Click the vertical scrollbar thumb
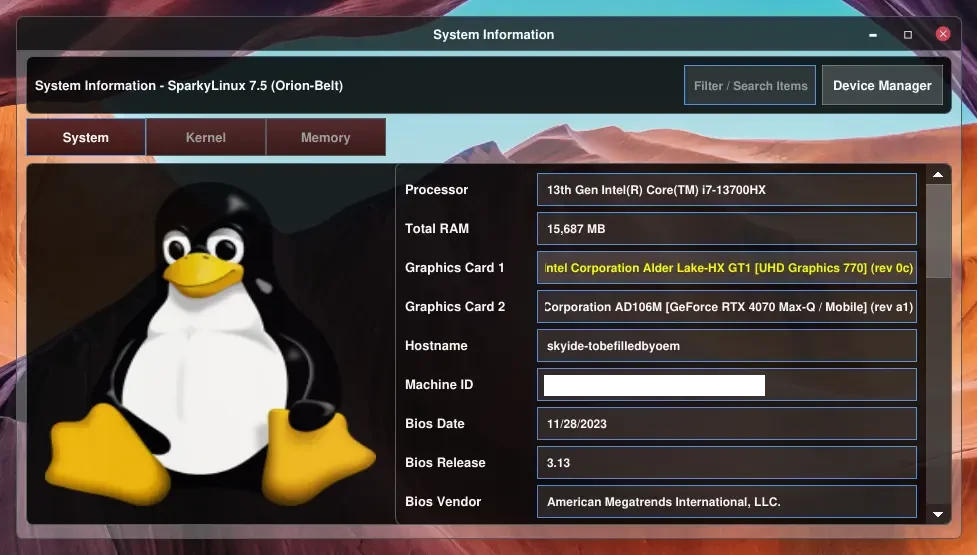 938,230
